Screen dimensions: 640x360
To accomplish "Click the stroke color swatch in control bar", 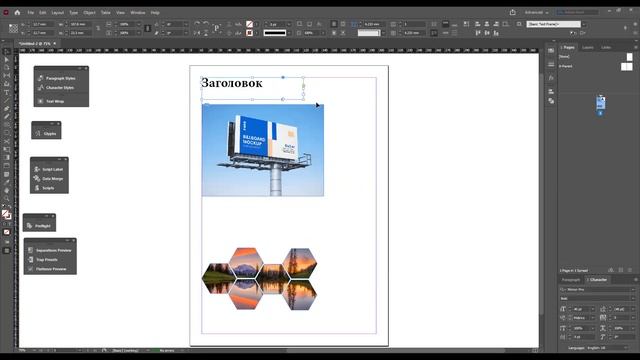I will pyautogui.click(x=249, y=33).
